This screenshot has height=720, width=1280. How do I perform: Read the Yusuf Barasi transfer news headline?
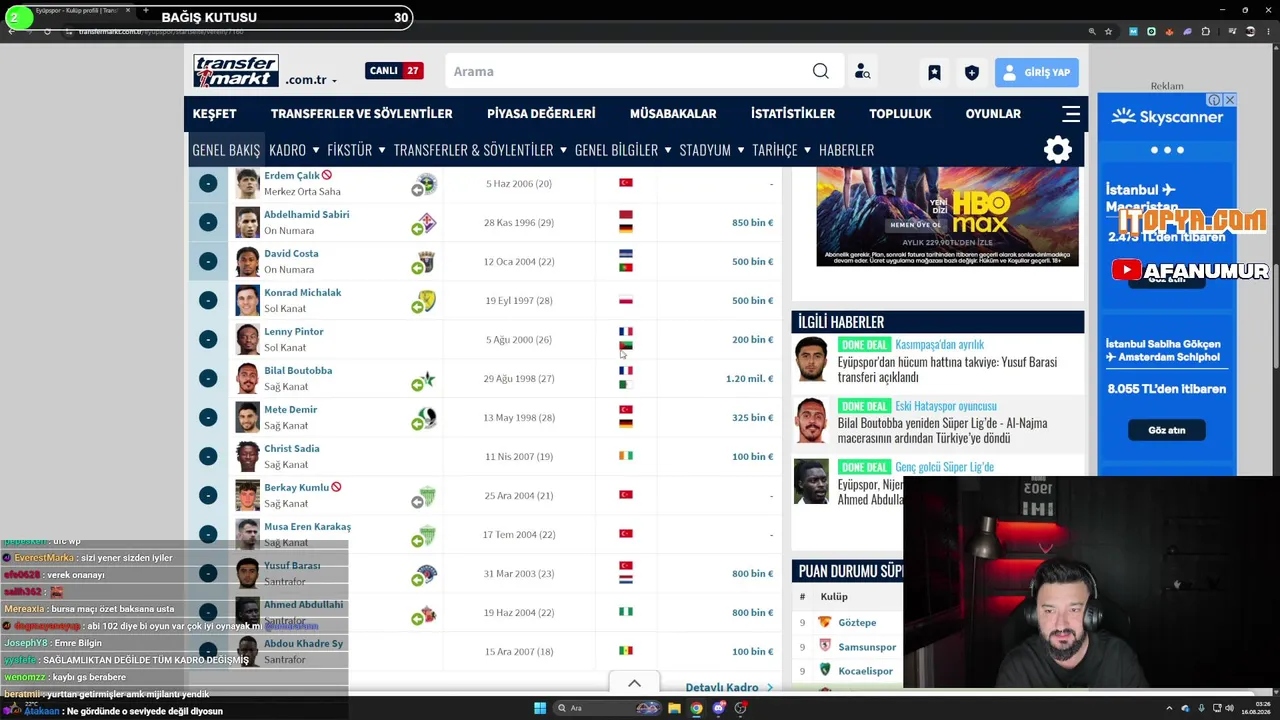(x=947, y=369)
